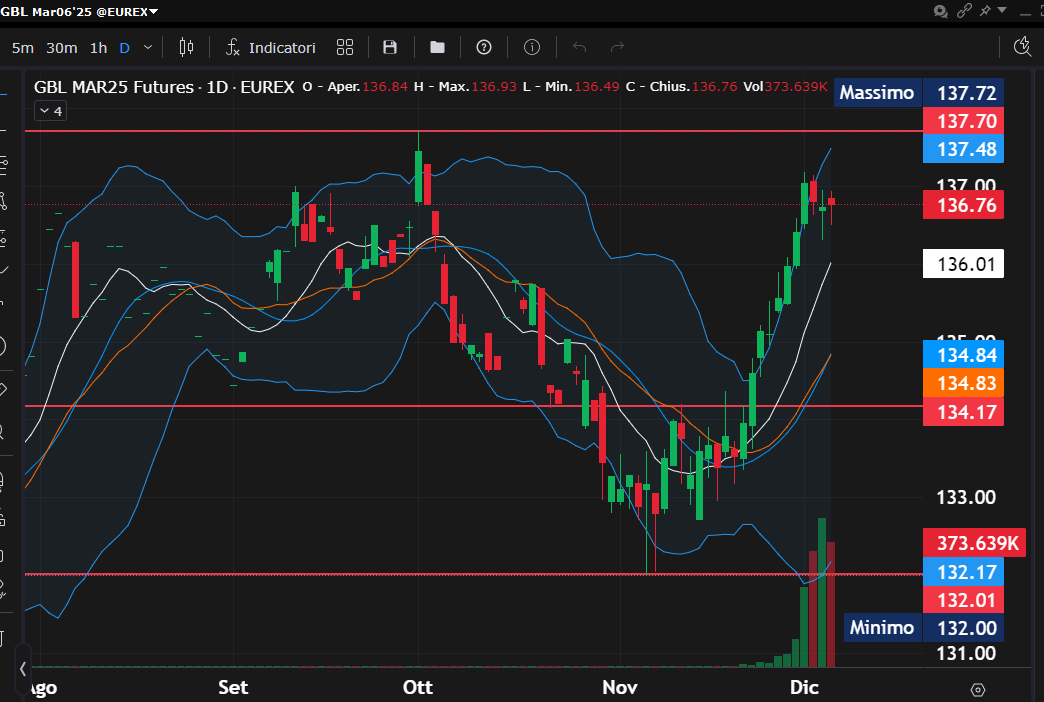Viewport: 1044px width, 702px height.
Task: Select the 5m timeframe
Action: pos(23,47)
